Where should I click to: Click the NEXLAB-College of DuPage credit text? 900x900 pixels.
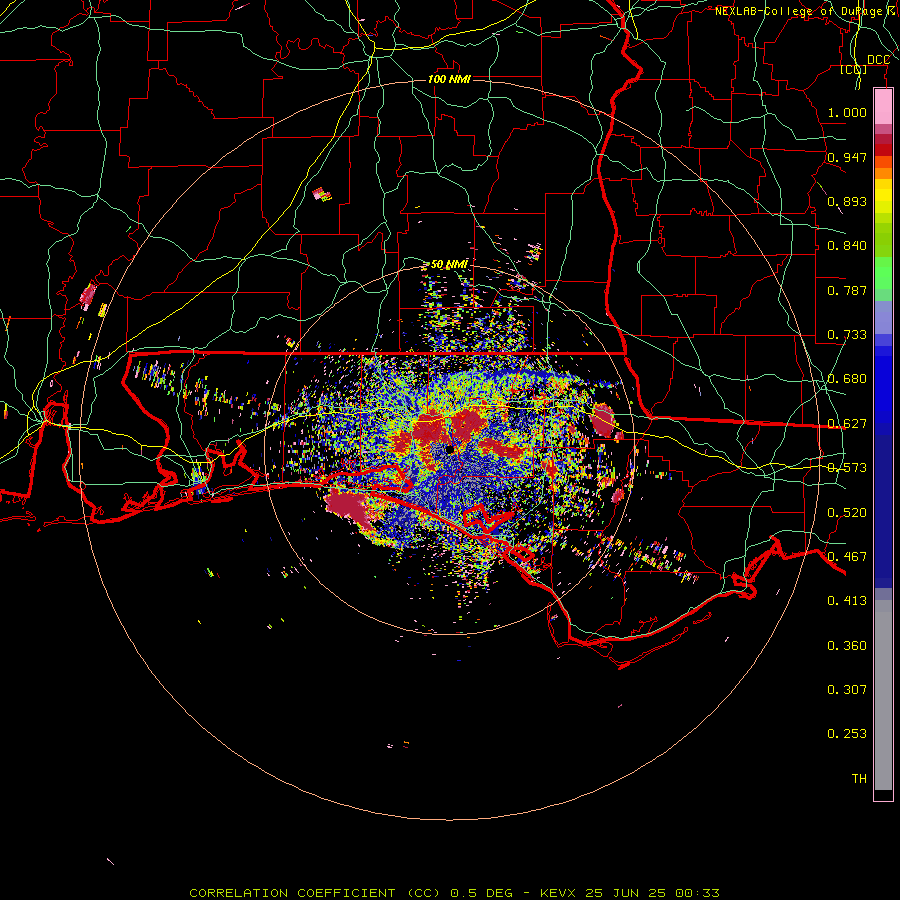[806, 11]
